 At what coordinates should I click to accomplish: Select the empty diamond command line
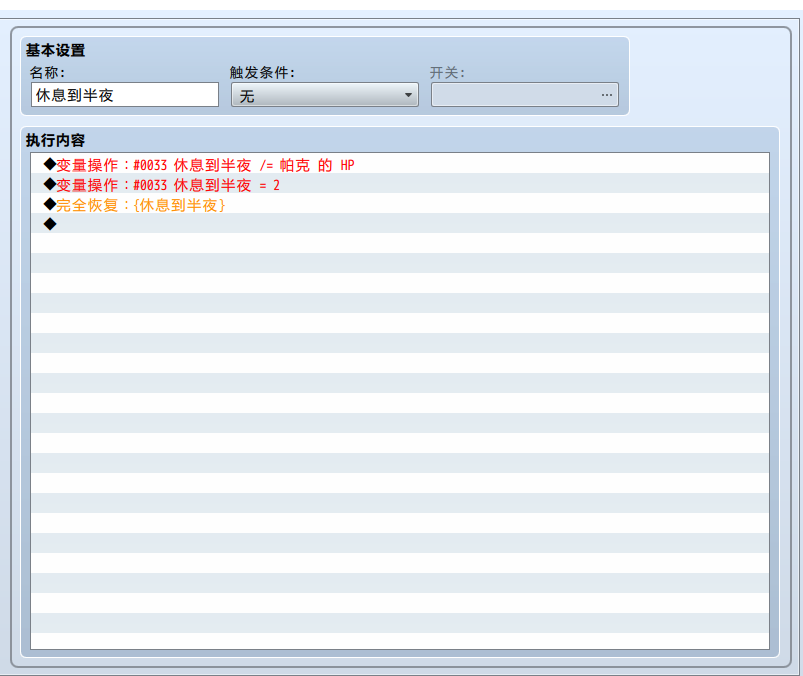coord(400,224)
